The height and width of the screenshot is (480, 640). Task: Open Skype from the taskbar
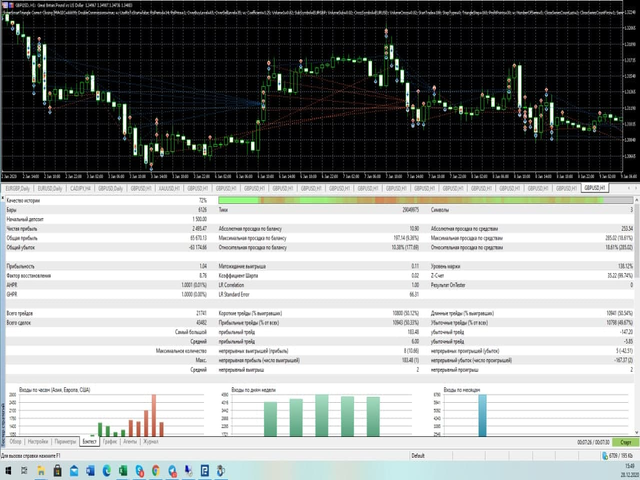coord(140,471)
